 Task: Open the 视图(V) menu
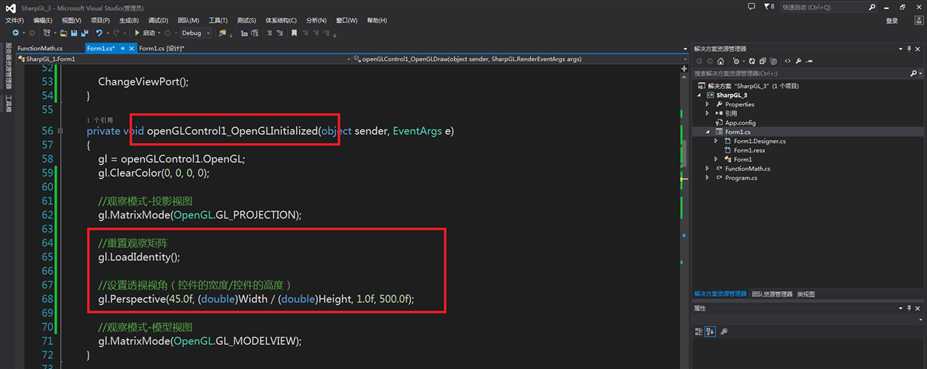[72, 20]
